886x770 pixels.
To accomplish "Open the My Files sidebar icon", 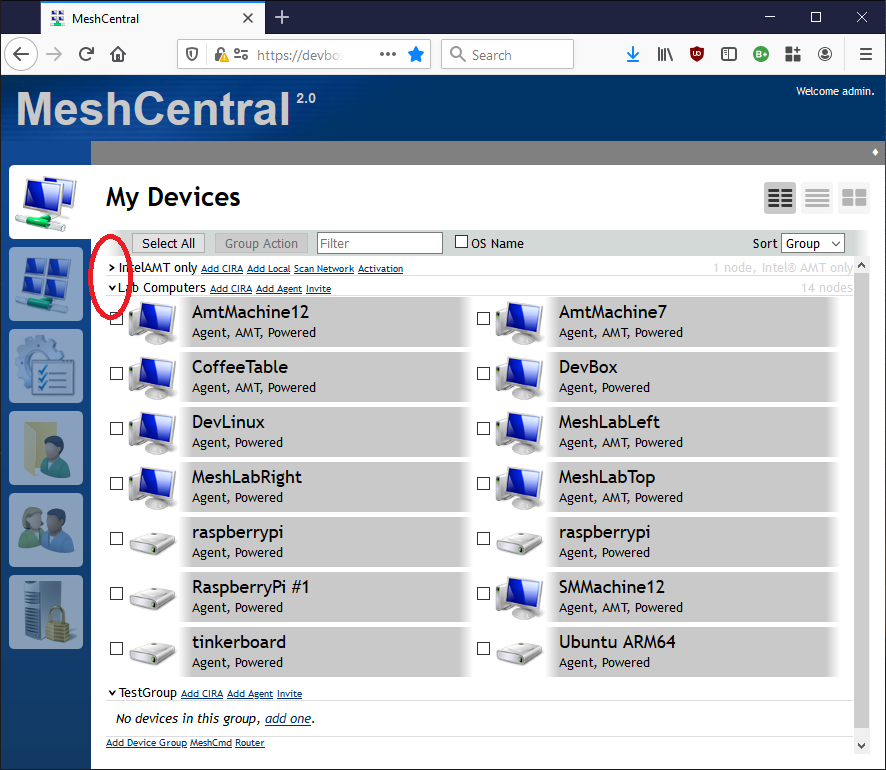I will (x=45, y=448).
